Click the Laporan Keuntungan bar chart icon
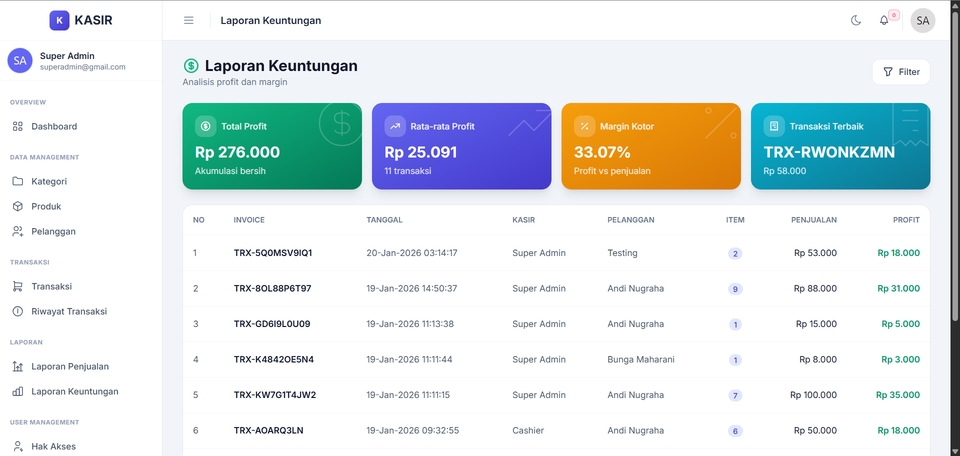Viewport: 960px width, 456px height. click(x=18, y=392)
